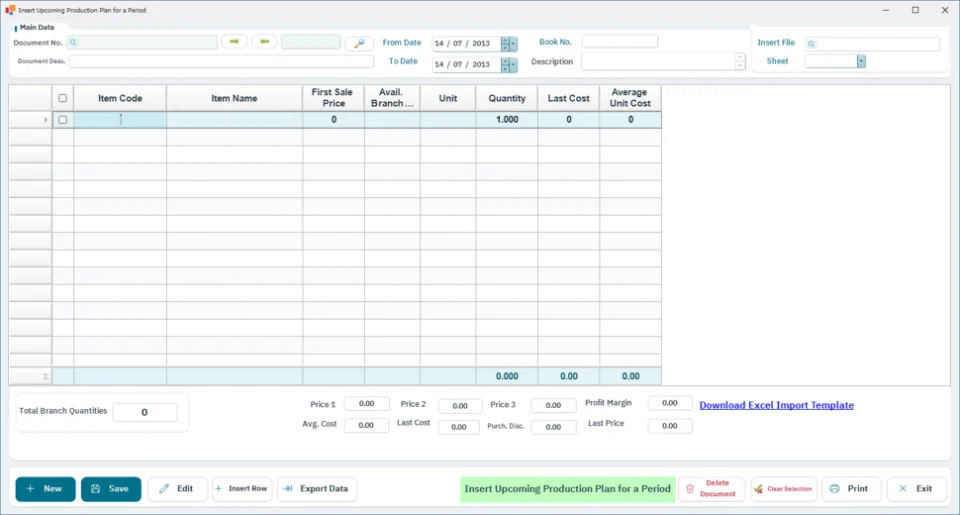Screen dimensions: 960x515
Task: Click the Avail. Branch column header
Action: point(392,98)
